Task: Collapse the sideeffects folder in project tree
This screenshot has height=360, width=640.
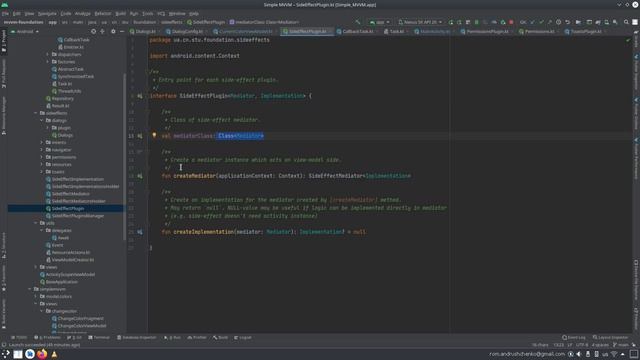Action: (x=36, y=113)
